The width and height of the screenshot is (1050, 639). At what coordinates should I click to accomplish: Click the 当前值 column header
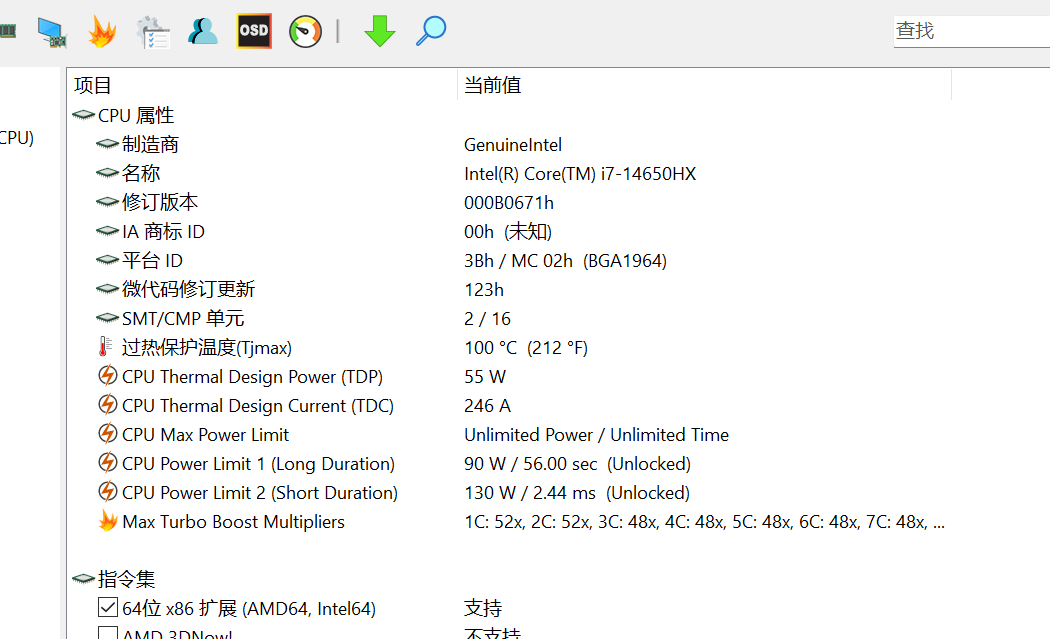coord(492,85)
